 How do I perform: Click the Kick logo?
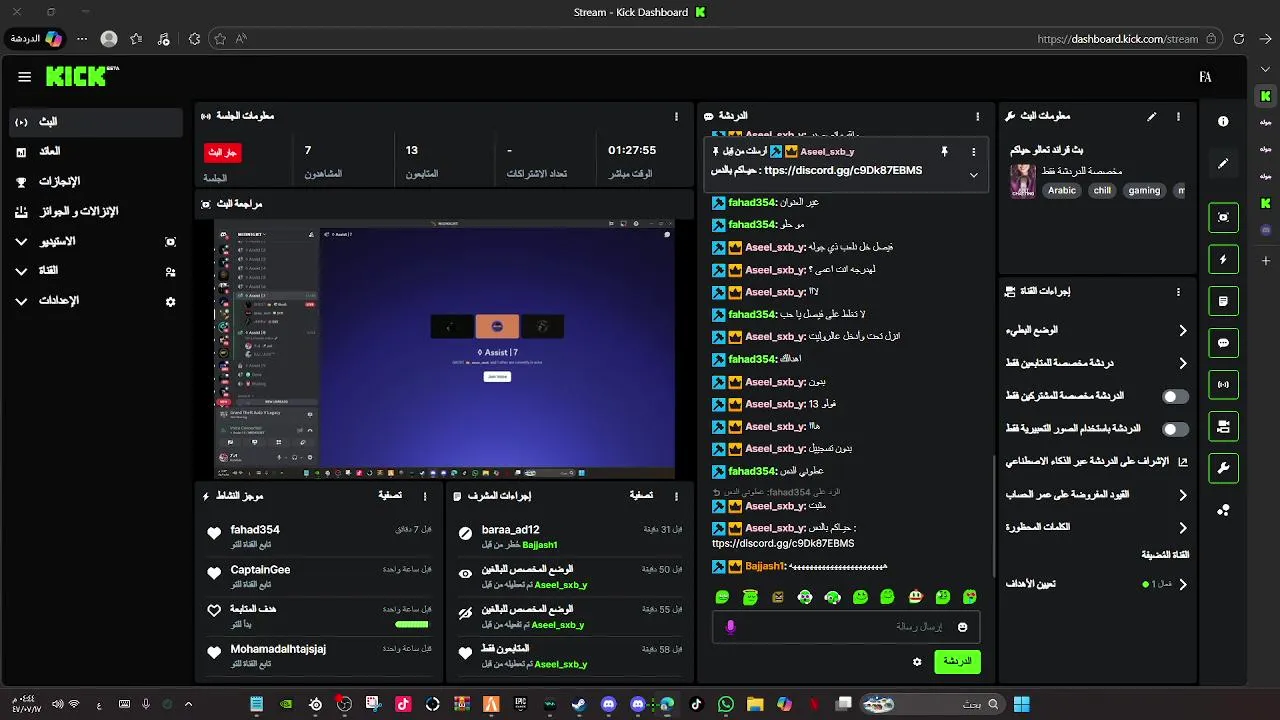82,76
